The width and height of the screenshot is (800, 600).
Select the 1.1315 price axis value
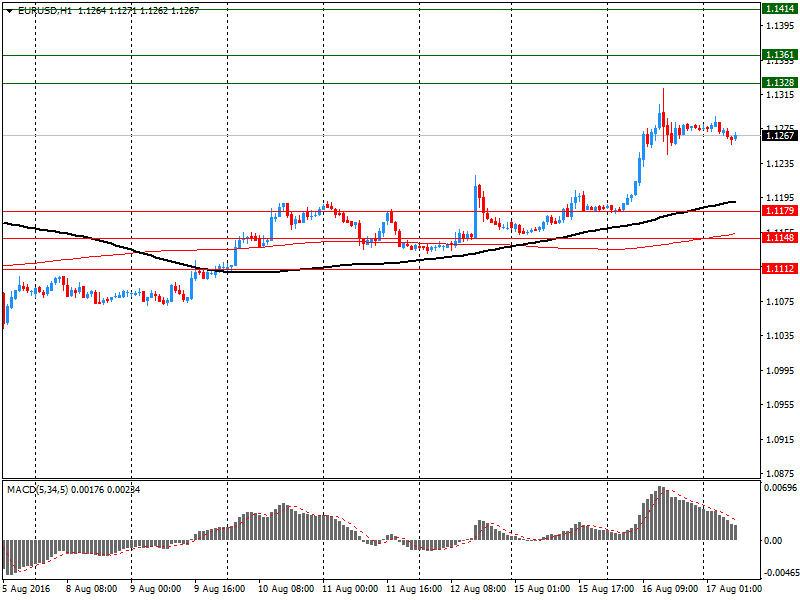point(780,95)
